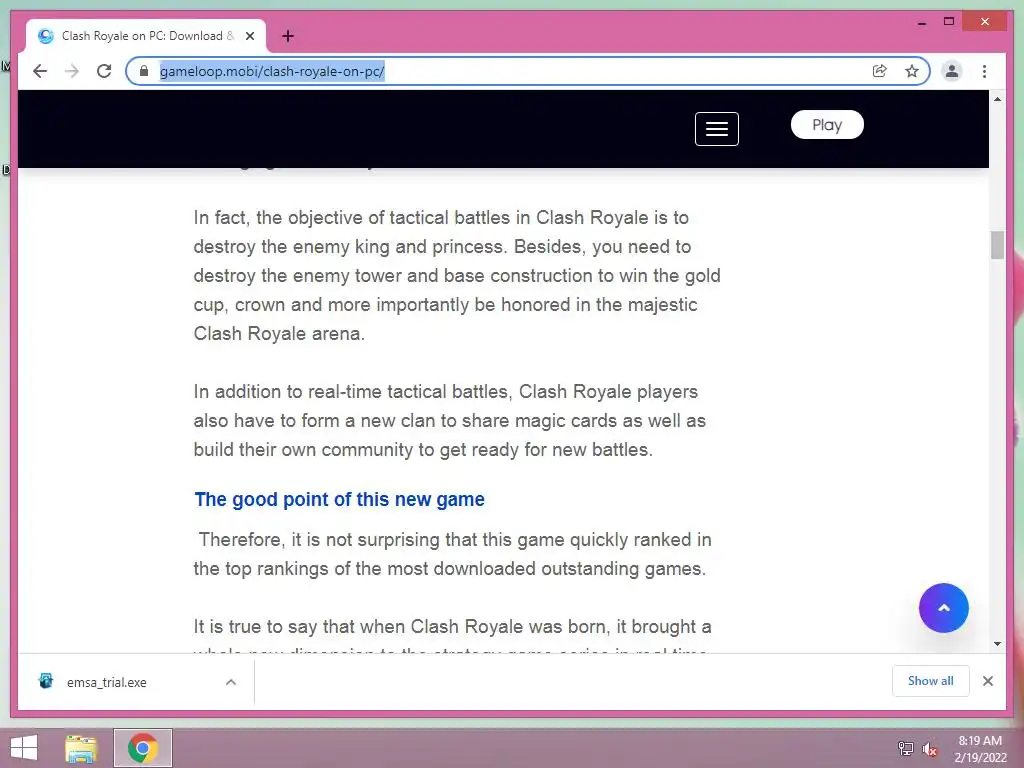The width and height of the screenshot is (1024, 768).
Task: Bookmark this page with the star
Action: 912,71
